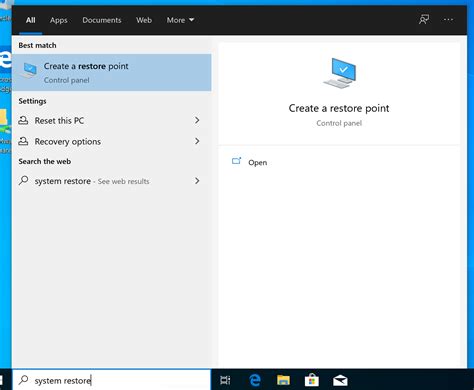
Task: Switch to the Documents tab
Action: tap(102, 20)
